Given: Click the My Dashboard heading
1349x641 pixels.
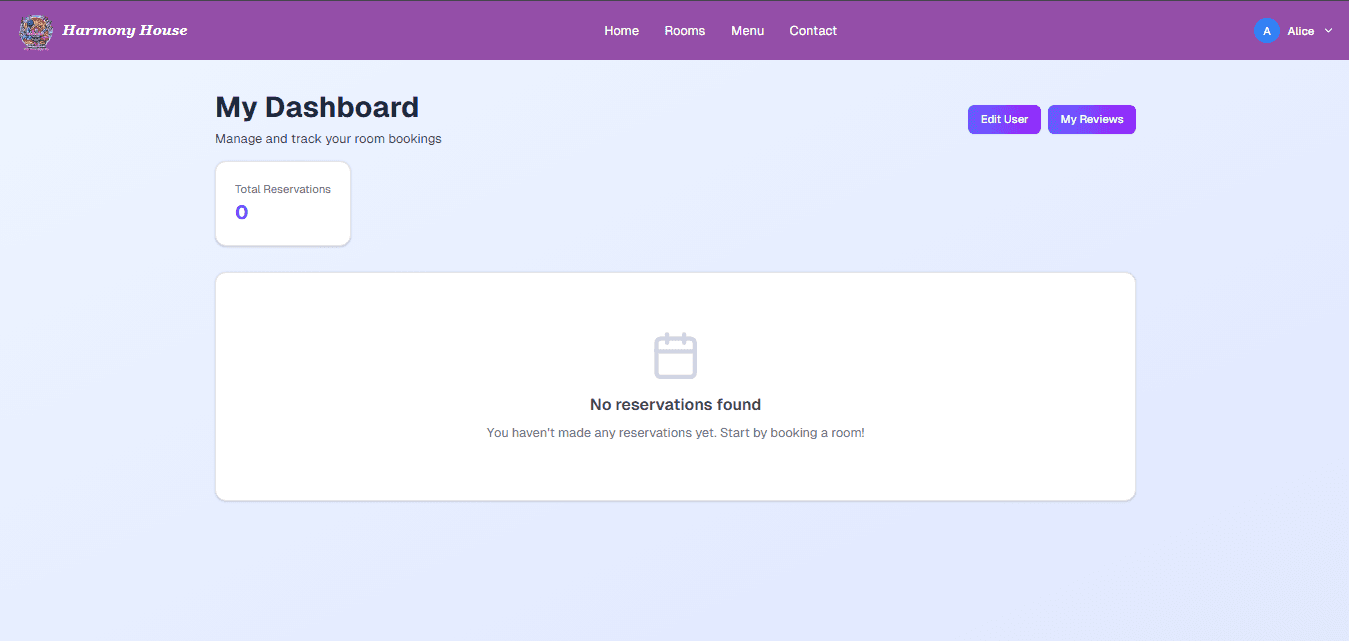Looking at the screenshot, I should tap(317, 107).
